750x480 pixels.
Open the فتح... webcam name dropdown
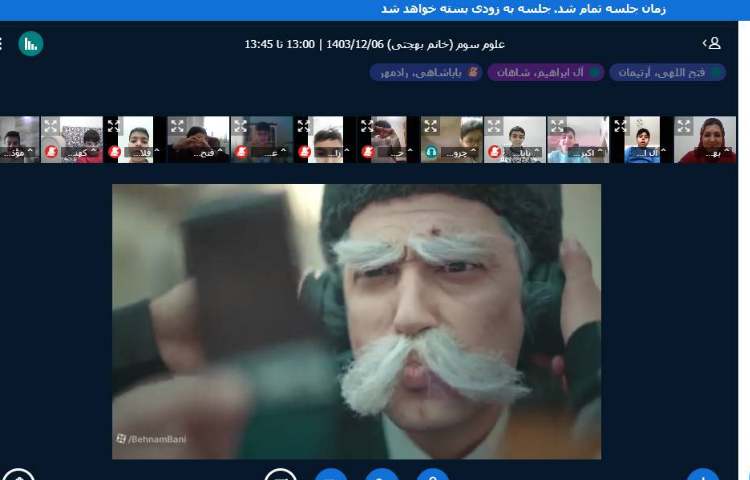click(x=207, y=153)
